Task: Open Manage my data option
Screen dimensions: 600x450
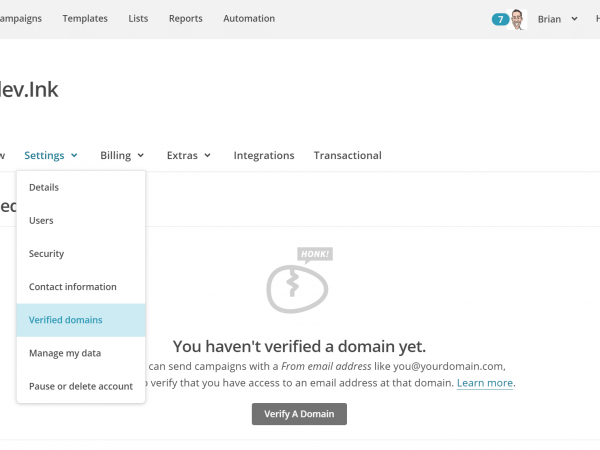Action: (x=65, y=353)
